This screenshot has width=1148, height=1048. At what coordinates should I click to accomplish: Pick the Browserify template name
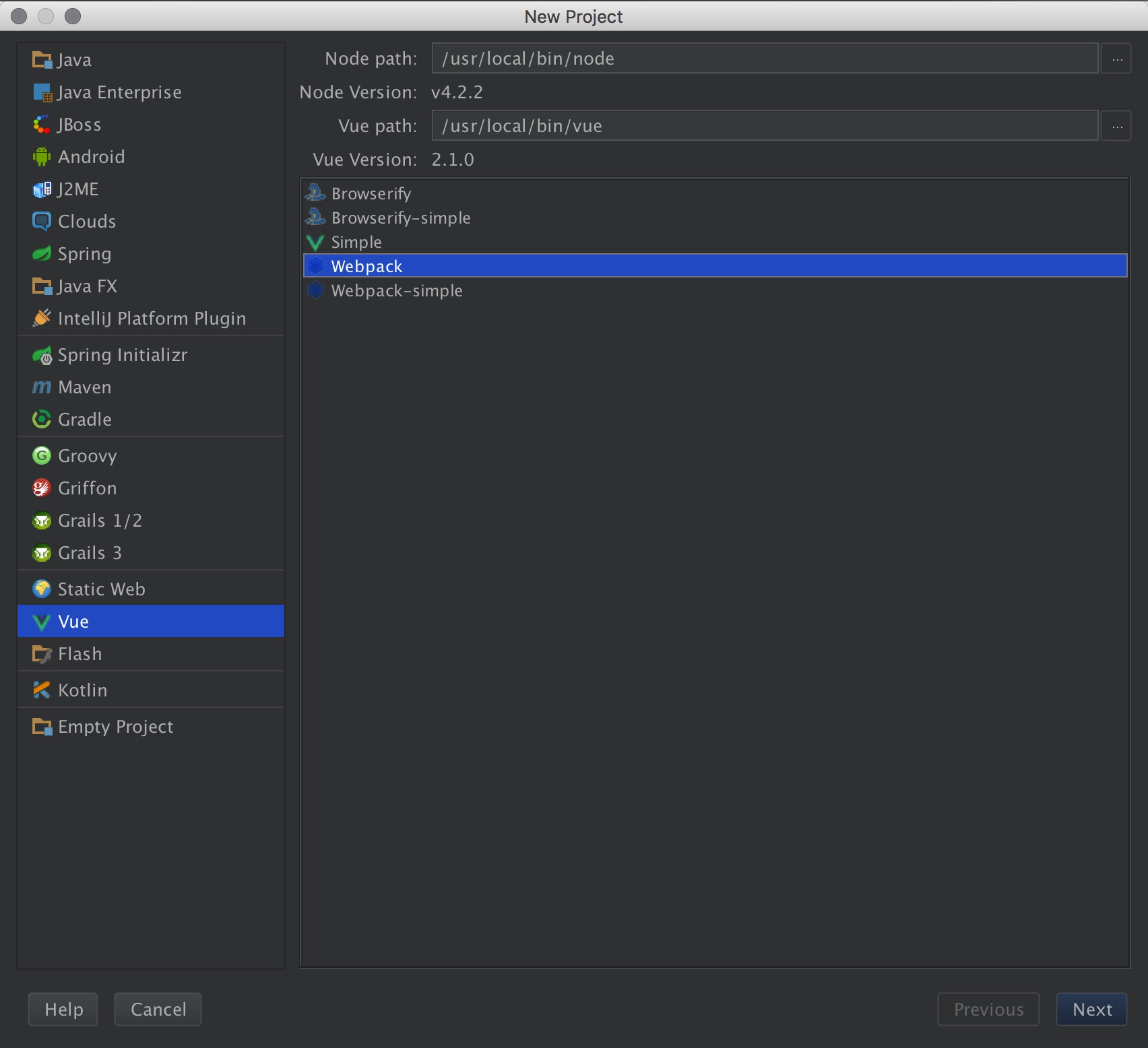click(x=371, y=193)
